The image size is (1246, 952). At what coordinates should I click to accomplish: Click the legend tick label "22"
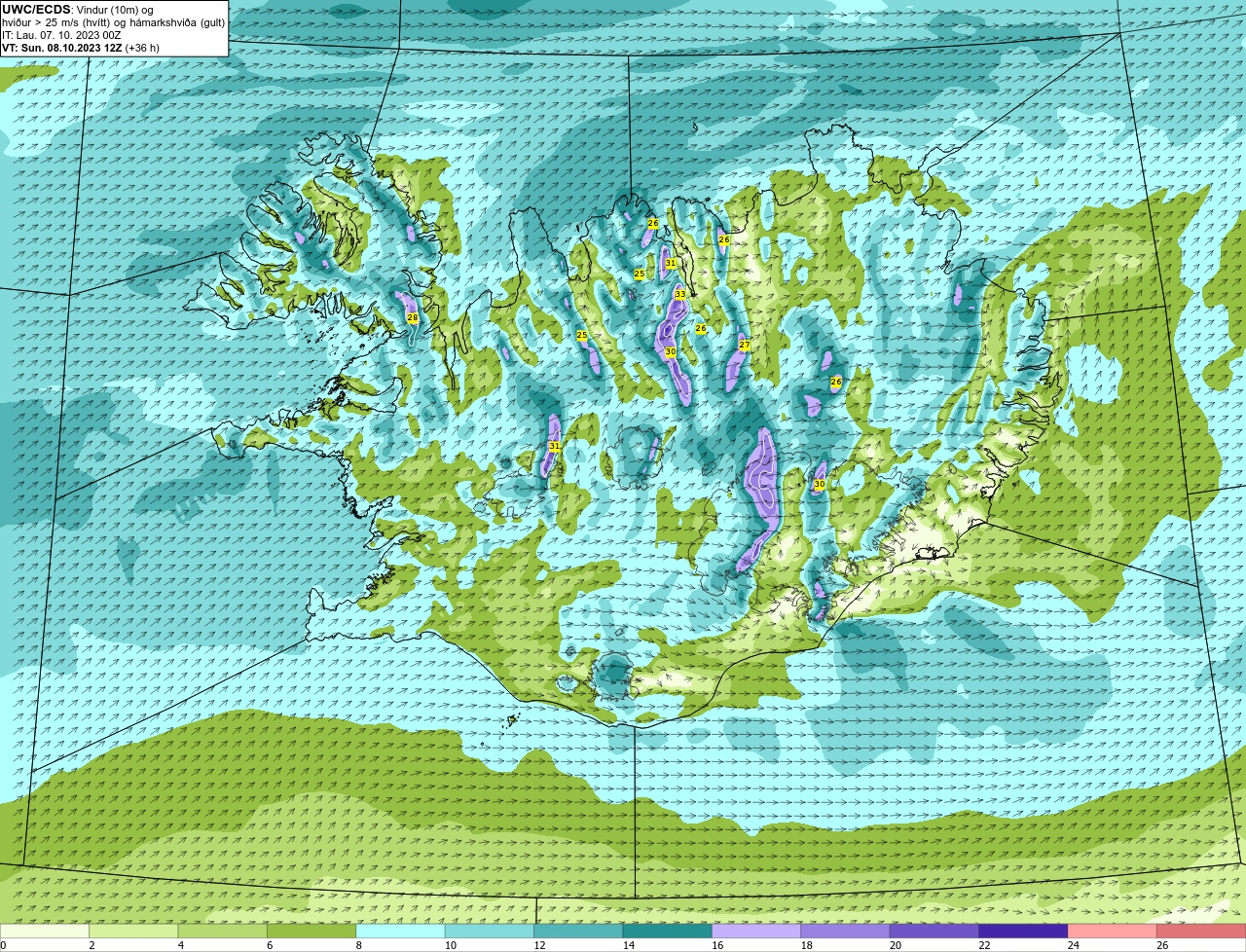pos(984,945)
